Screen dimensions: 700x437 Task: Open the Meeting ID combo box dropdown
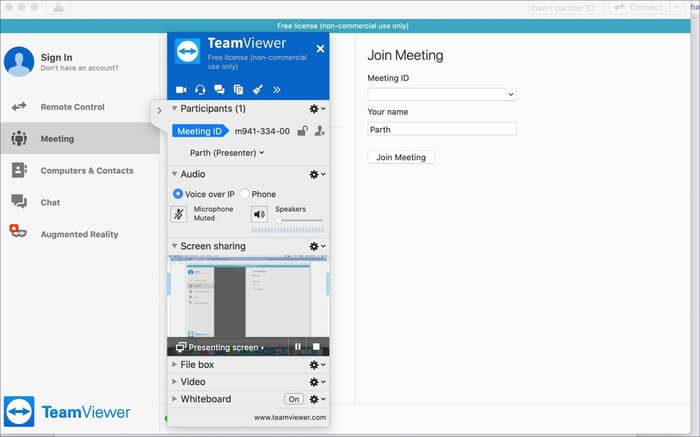(511, 94)
